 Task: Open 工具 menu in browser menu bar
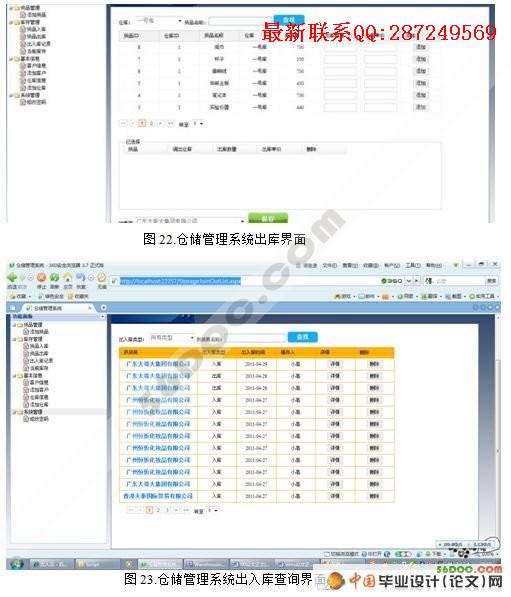(x=412, y=265)
